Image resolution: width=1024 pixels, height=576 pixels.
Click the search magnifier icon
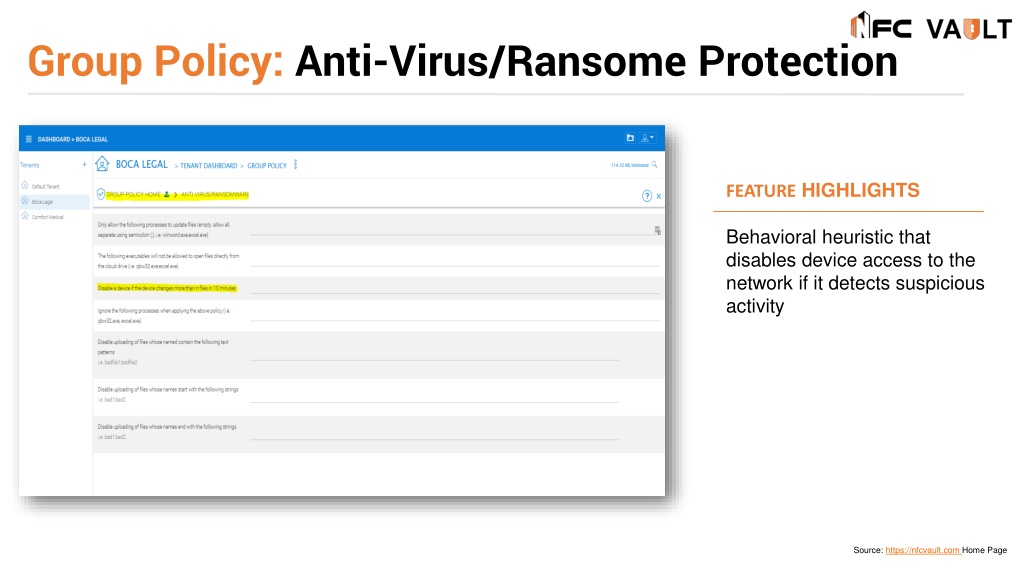[x=654, y=165]
